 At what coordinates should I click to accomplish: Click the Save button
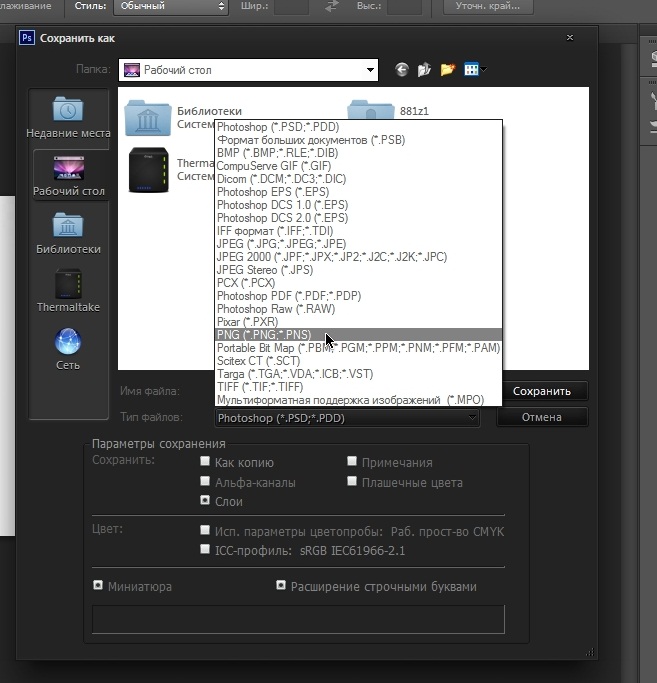[541, 391]
